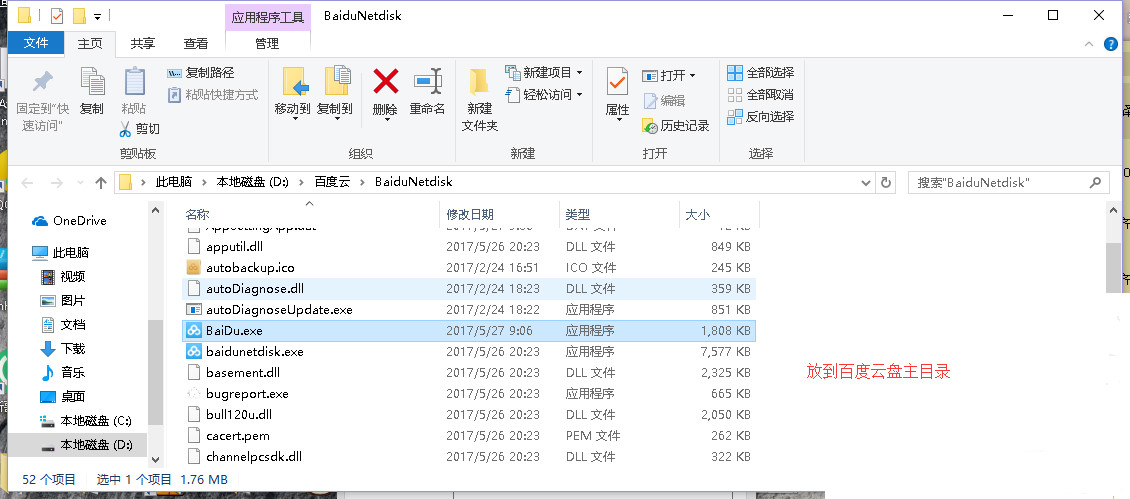Viewport: 1130px width, 499px height.
Task: Click 百度云 in the address breadcrumb
Action: [332, 182]
